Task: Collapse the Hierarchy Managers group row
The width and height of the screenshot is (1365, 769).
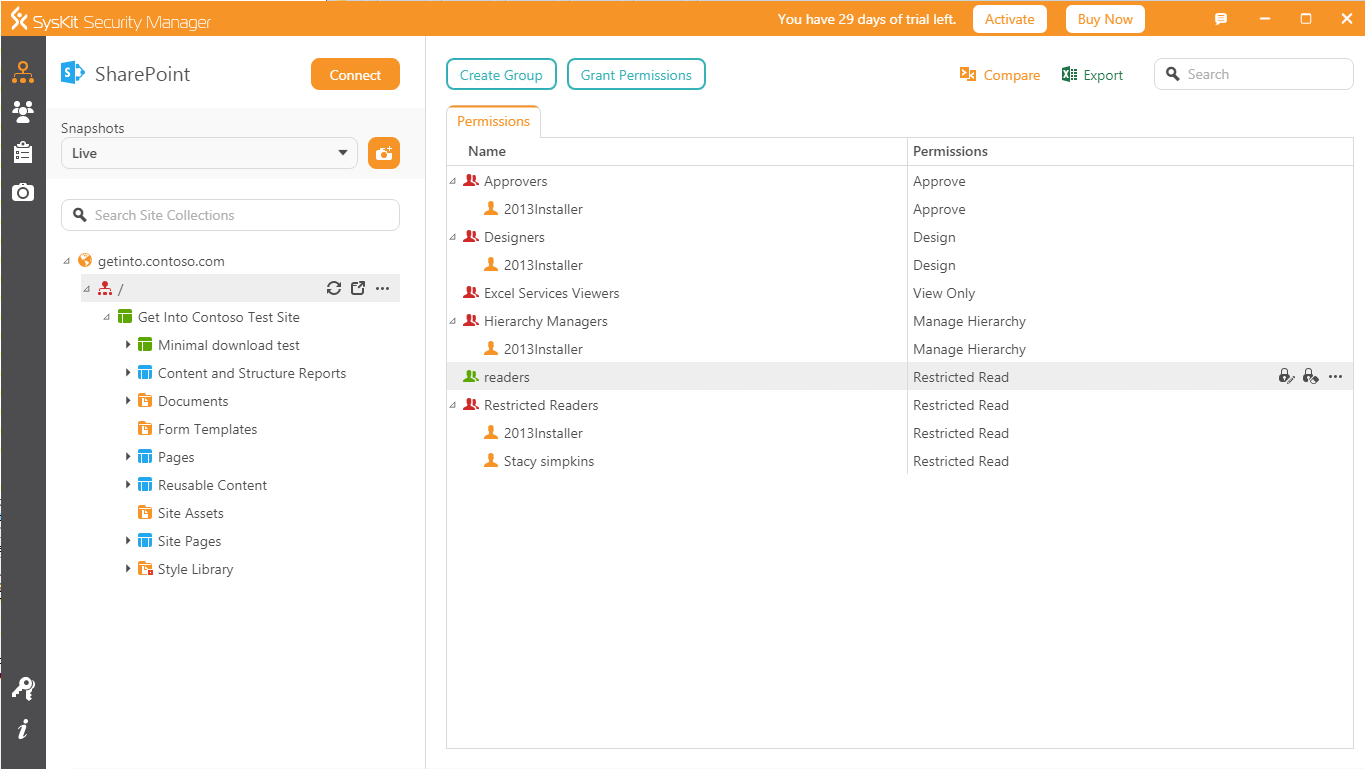Action: point(453,321)
